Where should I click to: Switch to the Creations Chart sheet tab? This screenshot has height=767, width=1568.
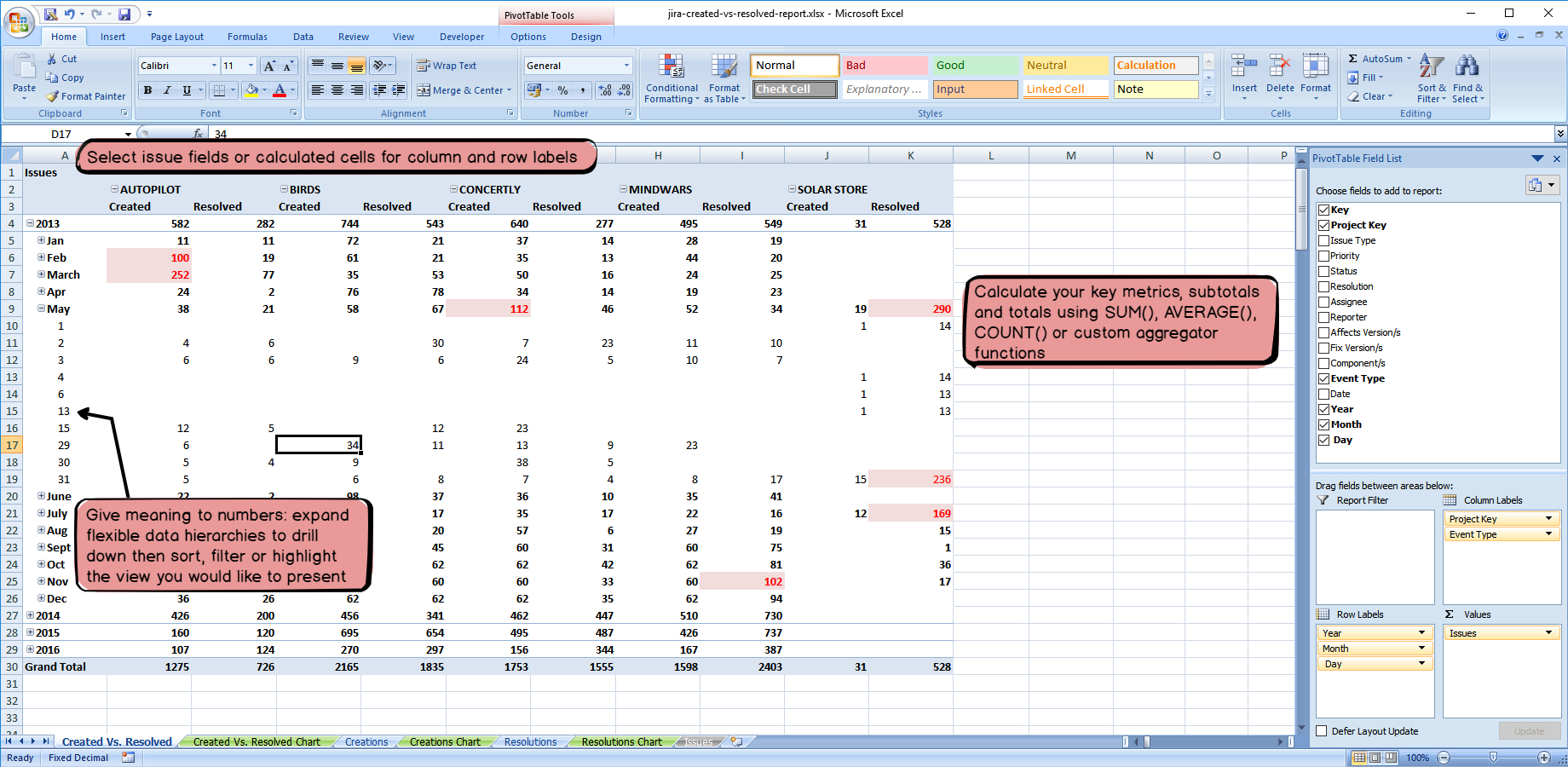click(x=444, y=742)
